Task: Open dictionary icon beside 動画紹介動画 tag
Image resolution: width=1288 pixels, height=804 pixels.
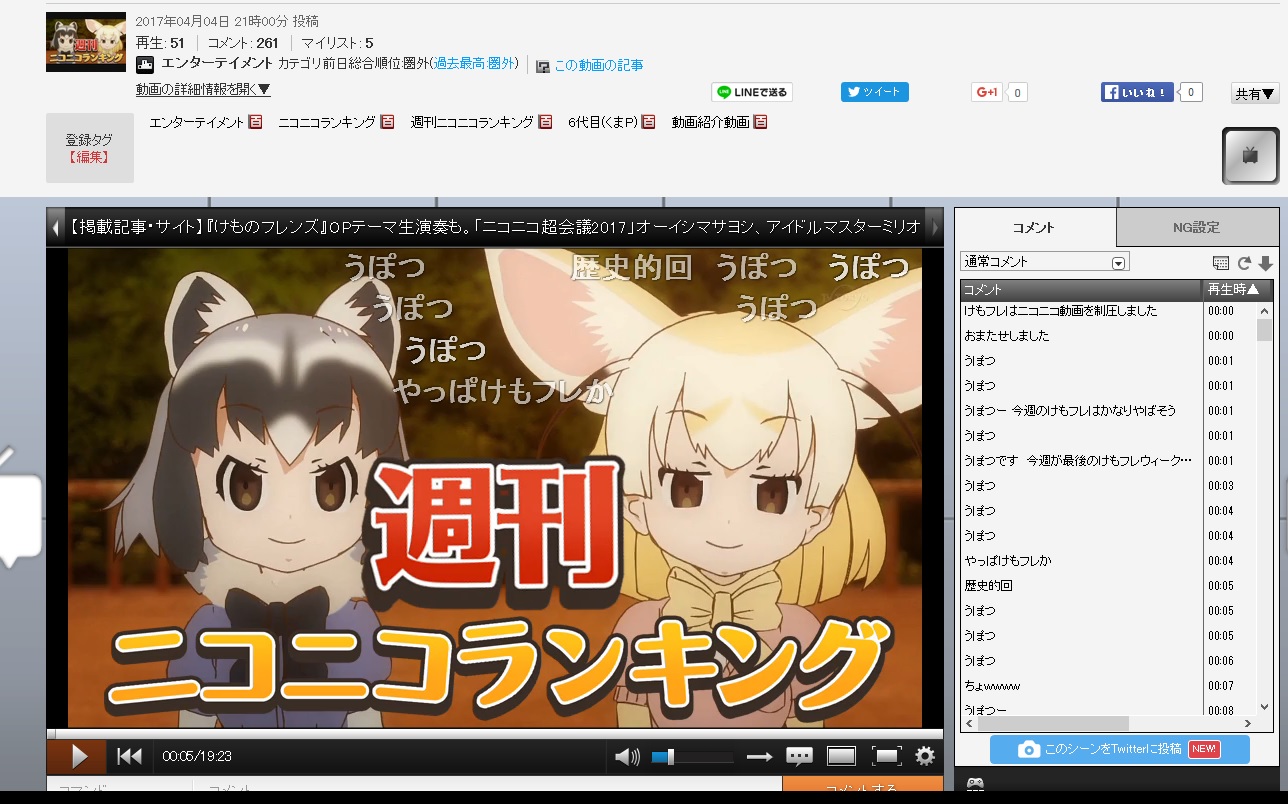Action: coord(760,122)
